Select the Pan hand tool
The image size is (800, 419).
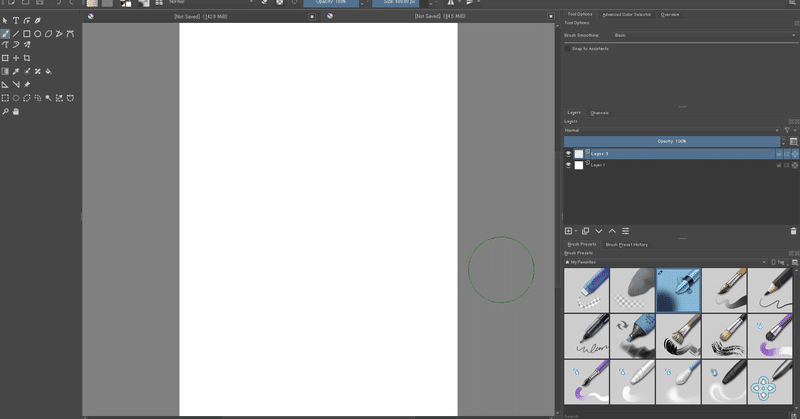click(16, 111)
